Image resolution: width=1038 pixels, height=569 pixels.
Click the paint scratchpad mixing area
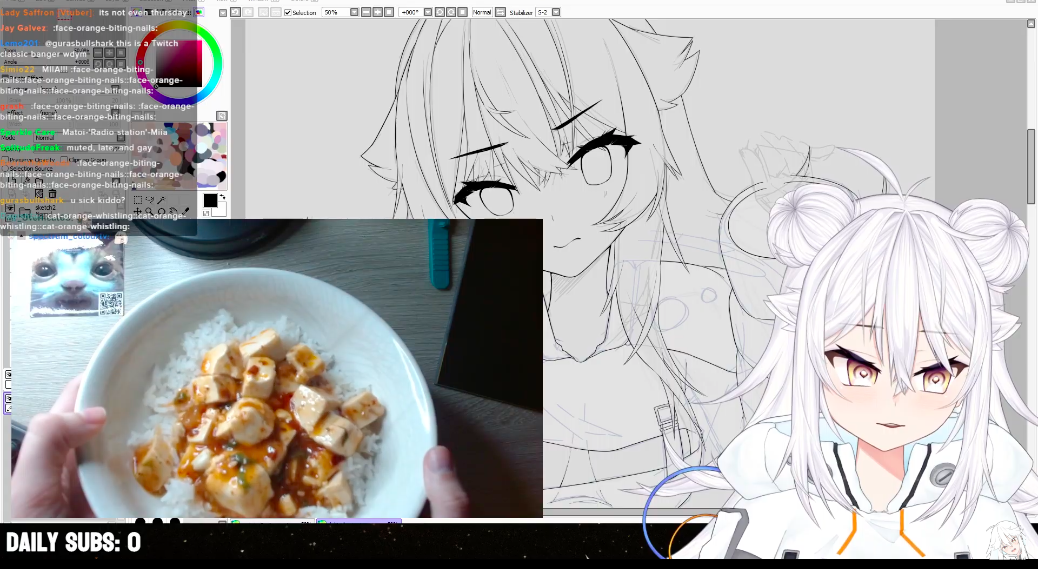point(179,156)
